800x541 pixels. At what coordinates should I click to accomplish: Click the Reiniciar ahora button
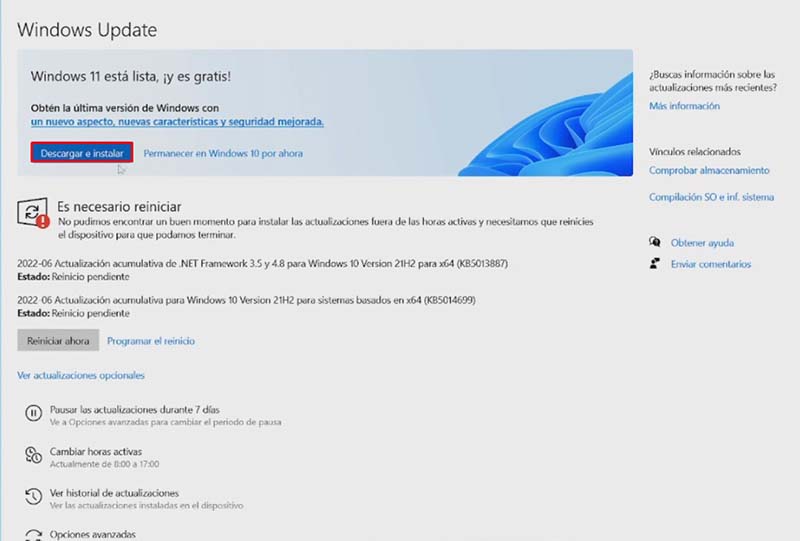58,340
